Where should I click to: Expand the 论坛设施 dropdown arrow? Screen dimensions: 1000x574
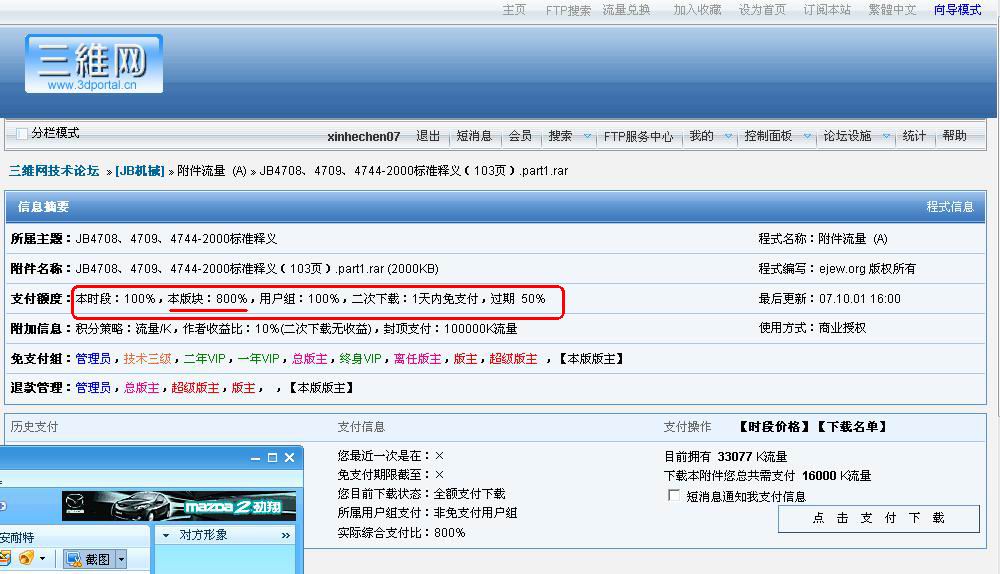886,136
